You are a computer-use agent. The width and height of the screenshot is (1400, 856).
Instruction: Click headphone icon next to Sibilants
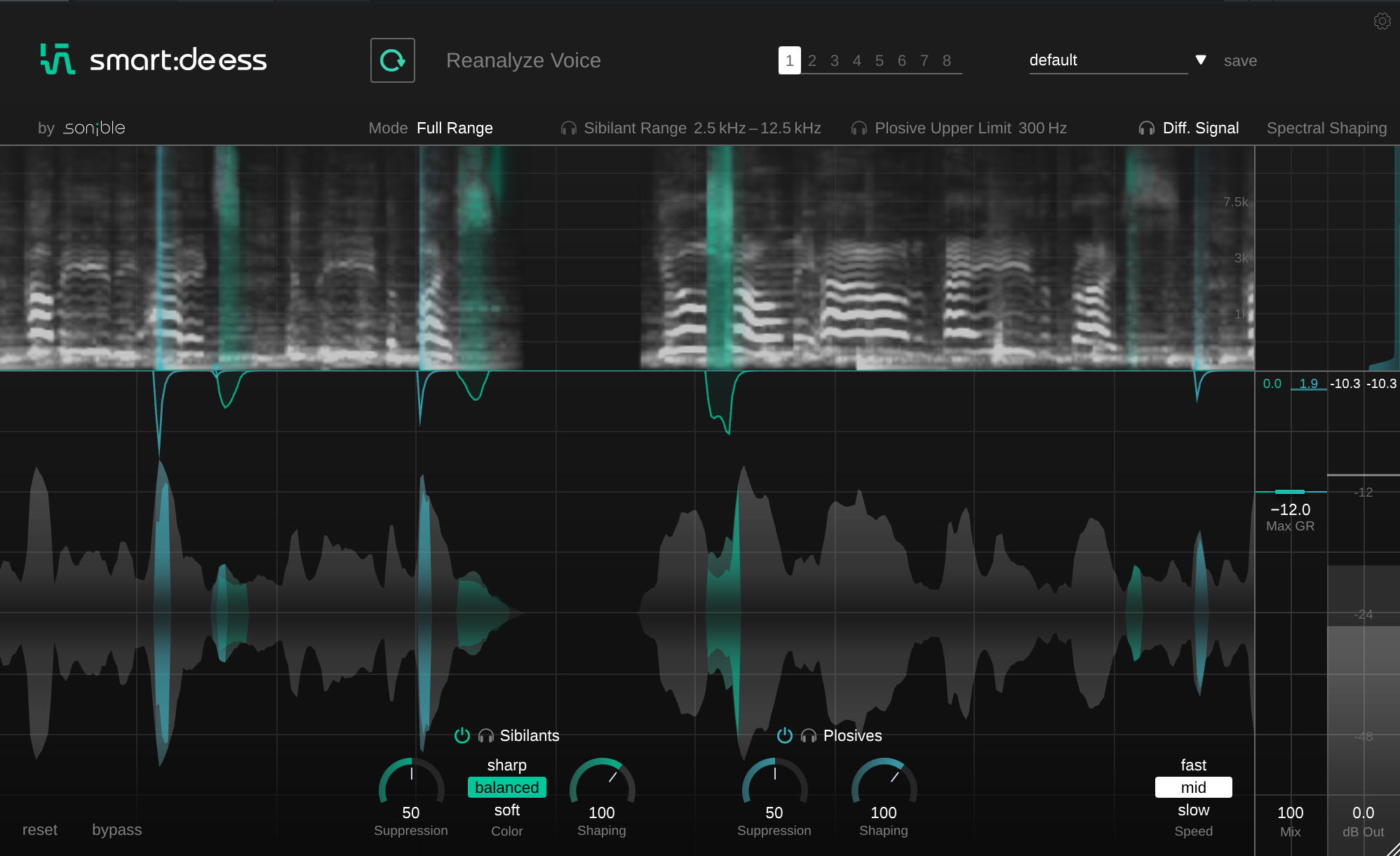[485, 736]
